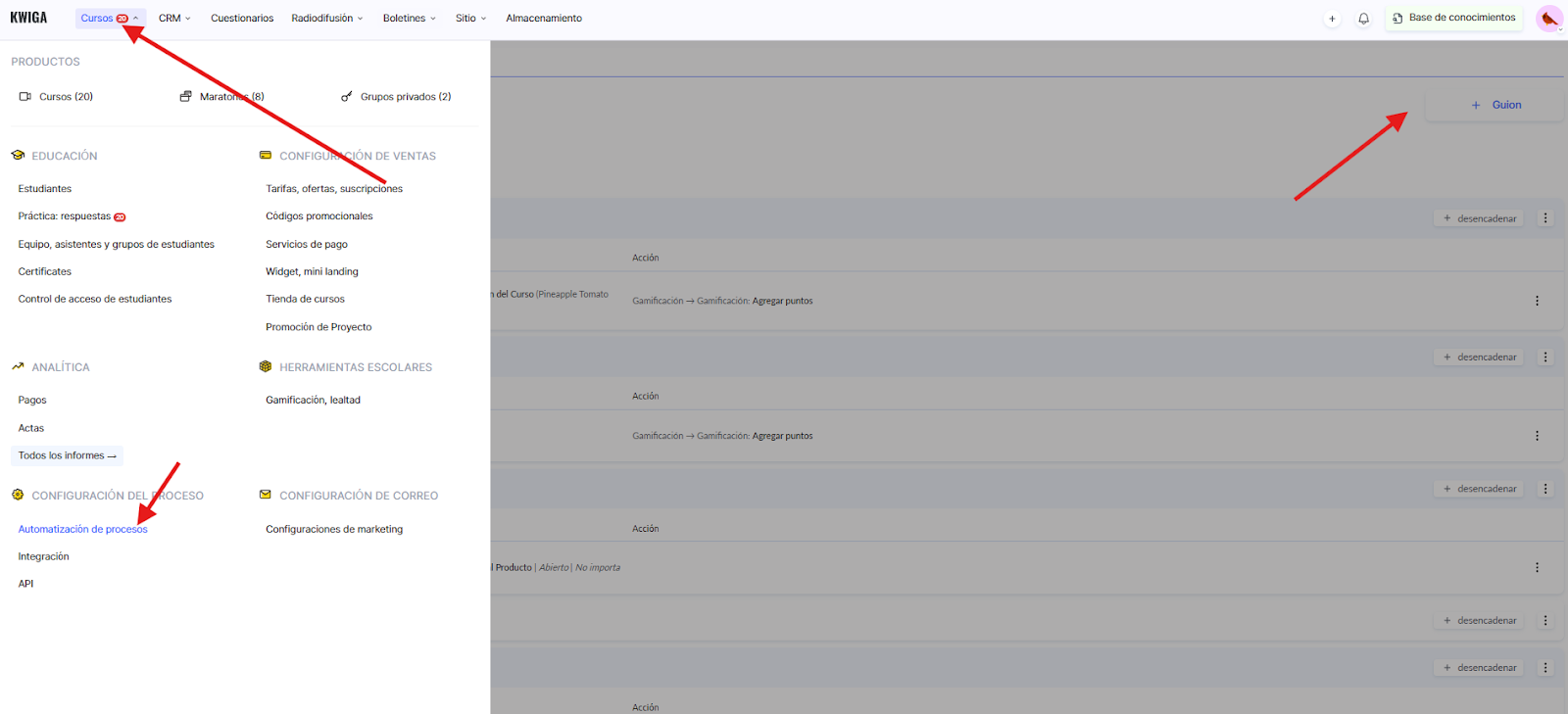Viewport: 1568px width, 714px height.
Task: Click the KWIGA logo
Action: point(28,18)
